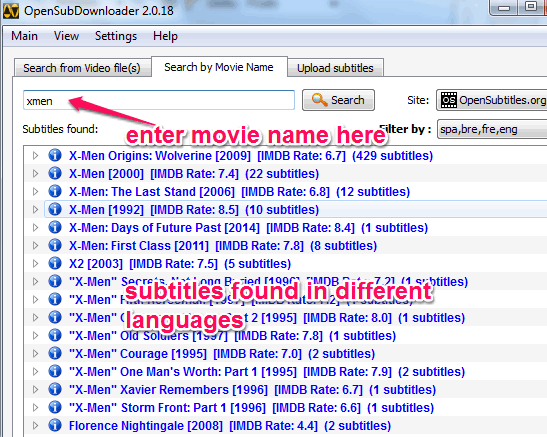Switch to Upload subtitles tab
The width and height of the screenshot is (547, 437).
coord(335,68)
